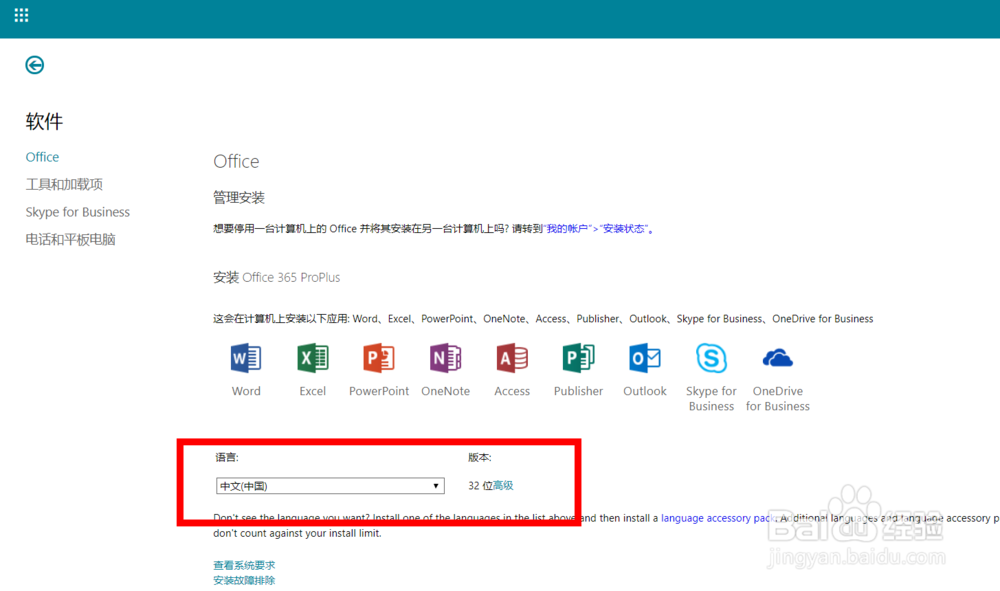Select the Publisher icon
Viewport: 1000px width, 591px height.
tap(578, 358)
